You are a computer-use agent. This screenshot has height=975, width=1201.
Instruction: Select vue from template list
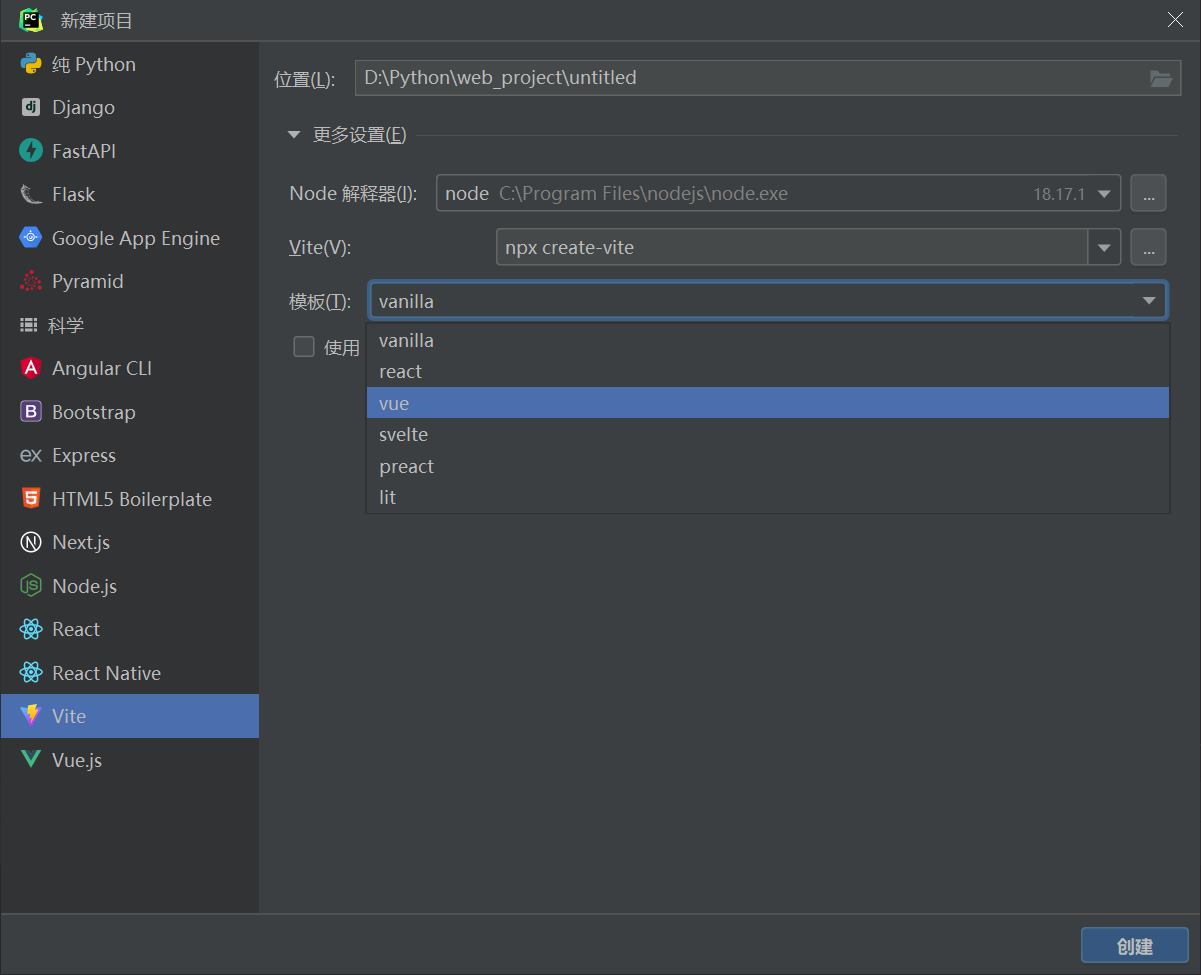click(x=768, y=403)
